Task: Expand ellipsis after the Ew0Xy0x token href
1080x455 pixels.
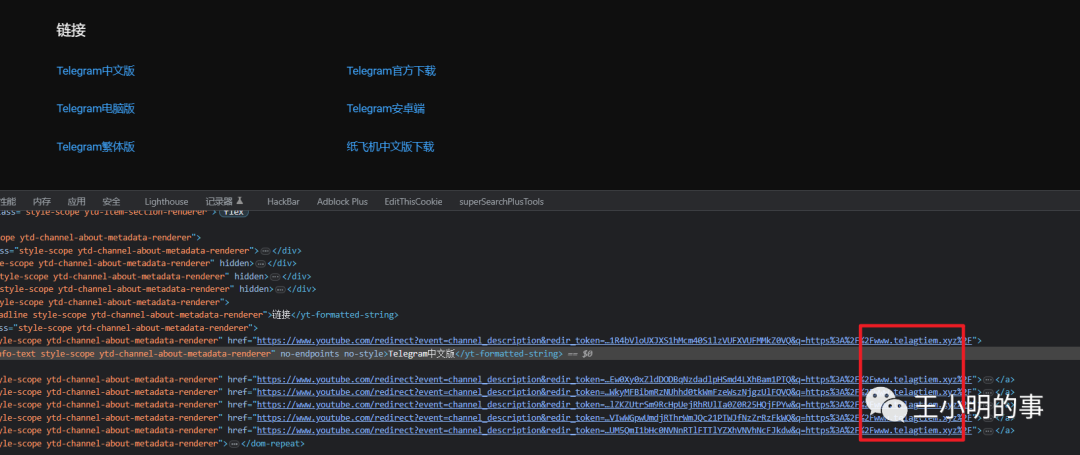Action: (x=988, y=379)
